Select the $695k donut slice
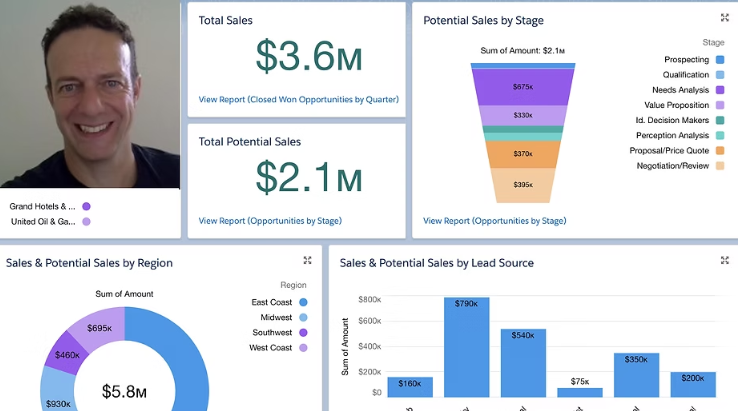The height and width of the screenshot is (411, 738). [99, 328]
